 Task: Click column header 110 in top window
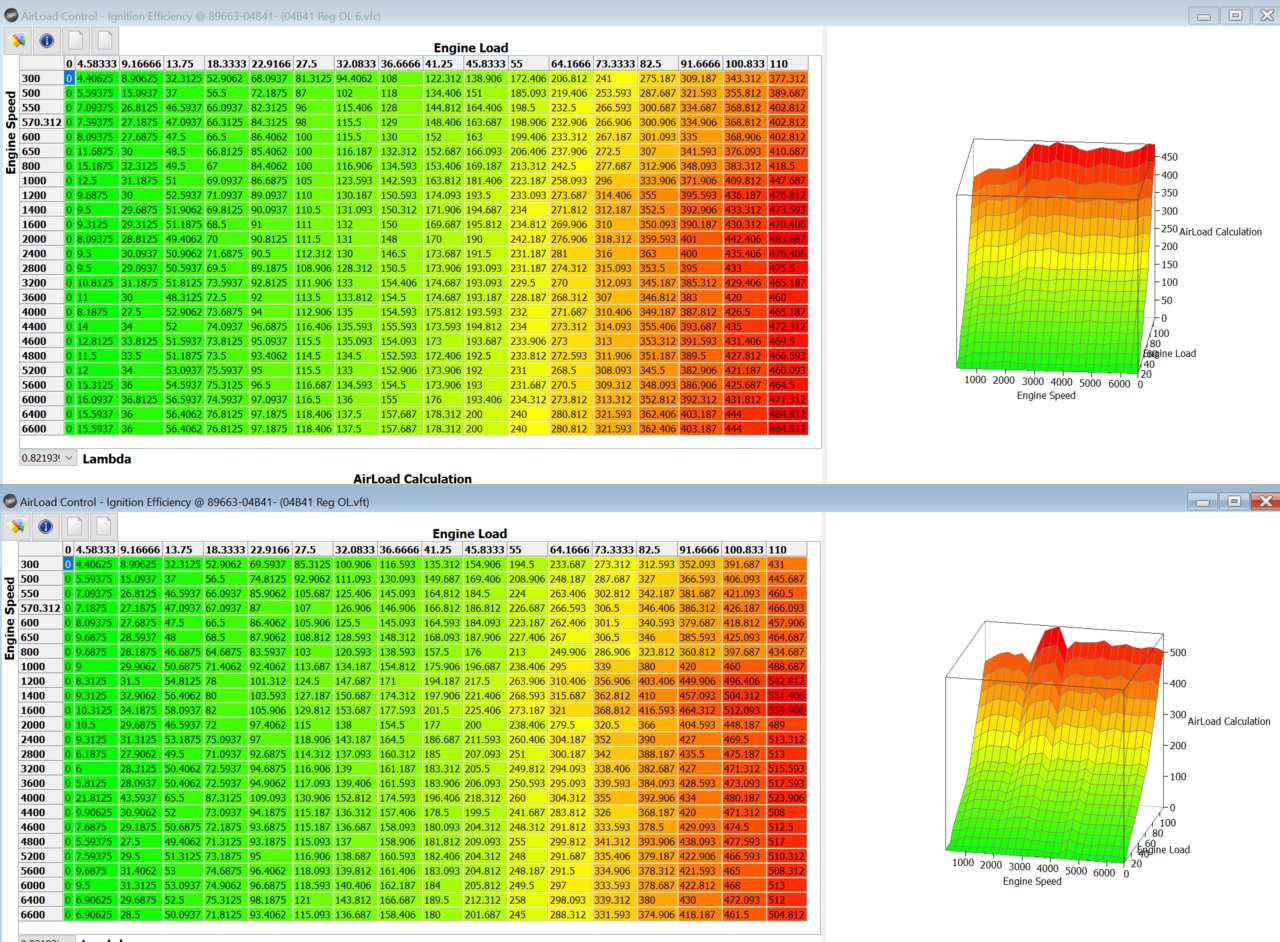coord(788,62)
